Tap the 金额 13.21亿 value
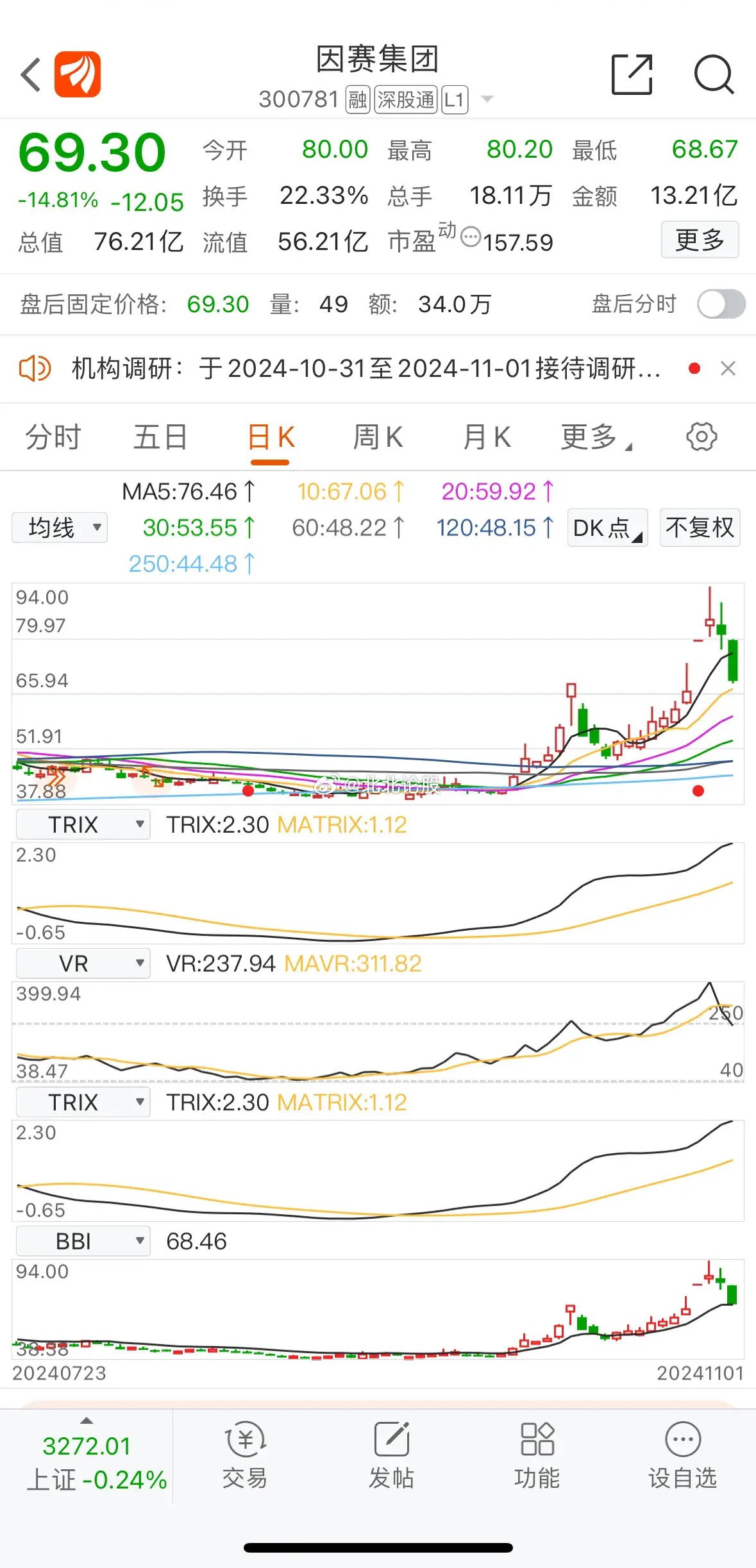Viewport: 756px width, 1568px height. tap(694, 196)
